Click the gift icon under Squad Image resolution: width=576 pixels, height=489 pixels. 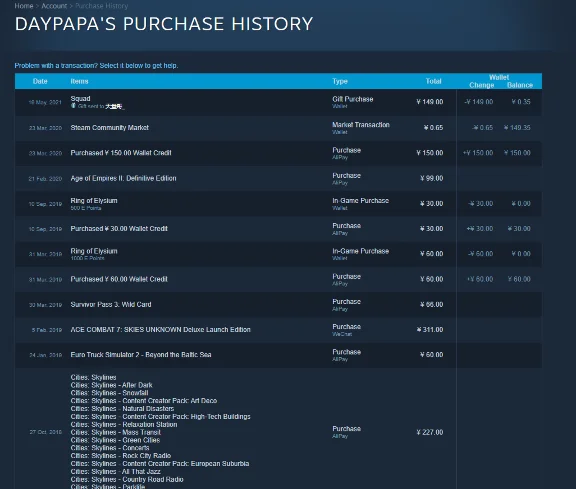[x=73, y=106]
